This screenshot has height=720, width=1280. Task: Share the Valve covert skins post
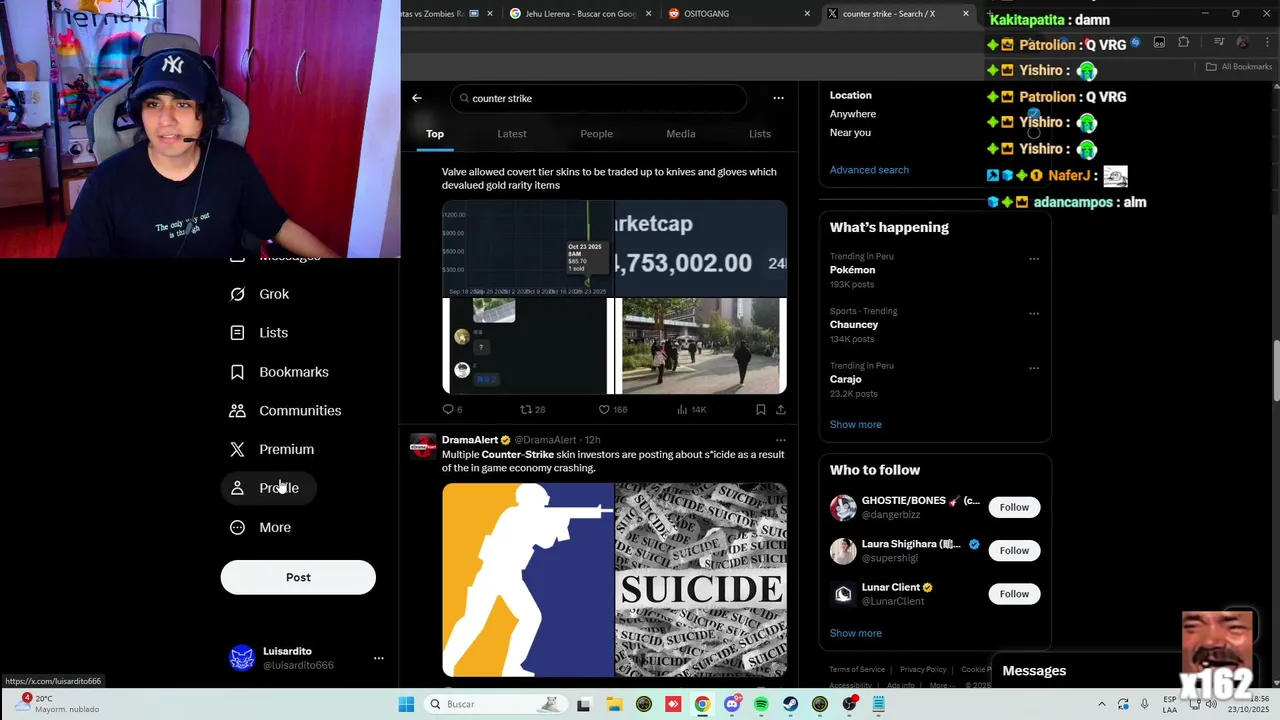point(781,409)
